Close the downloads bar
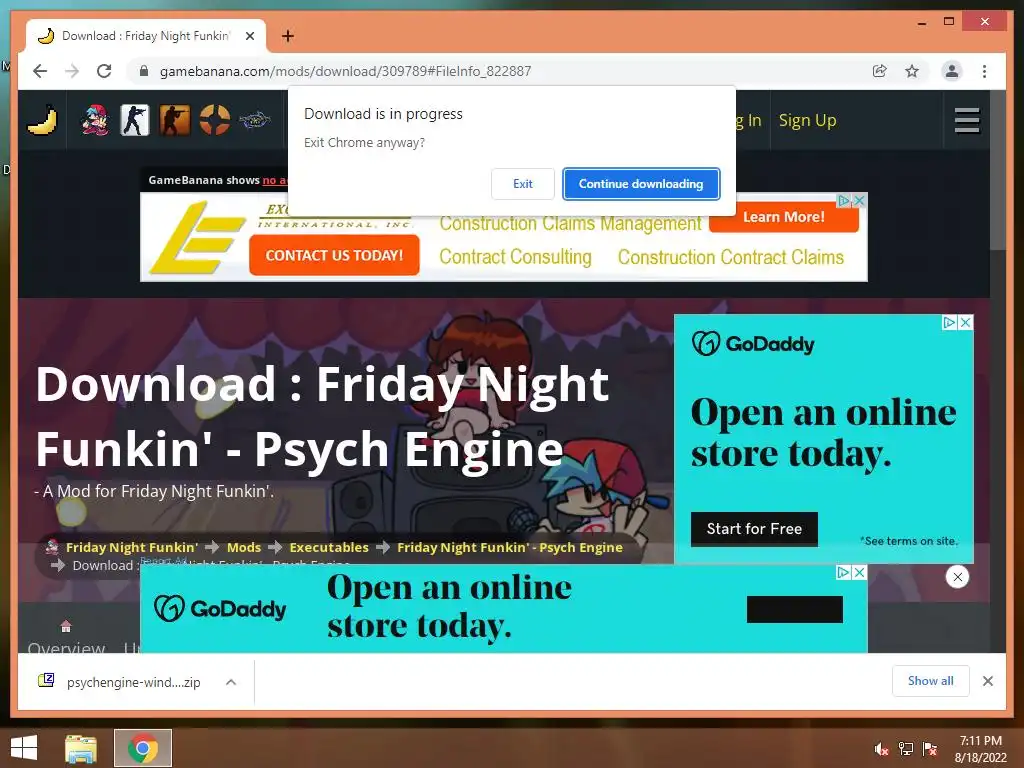Screen dimensions: 1024x768 (x=987, y=681)
